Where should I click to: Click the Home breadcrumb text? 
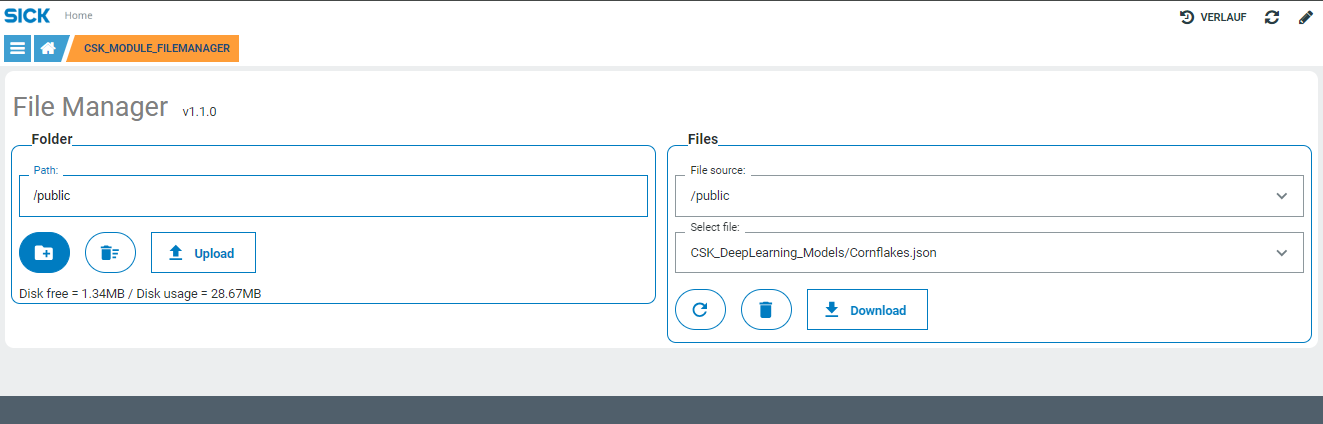coord(78,16)
